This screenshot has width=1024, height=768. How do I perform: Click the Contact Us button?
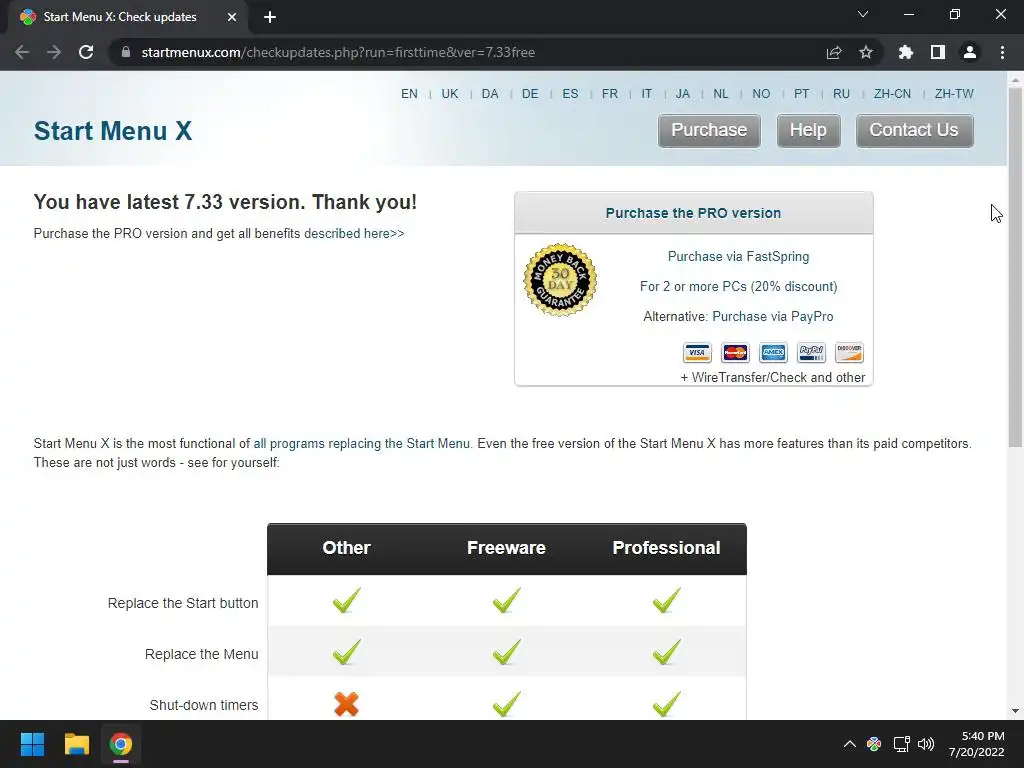914,131
